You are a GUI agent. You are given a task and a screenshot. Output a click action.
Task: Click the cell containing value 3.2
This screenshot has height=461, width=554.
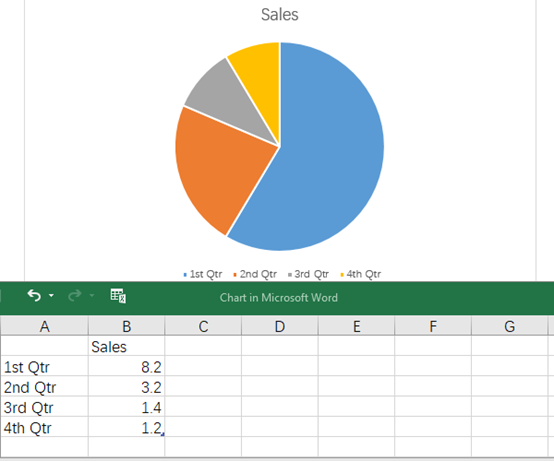pyautogui.click(x=126, y=387)
